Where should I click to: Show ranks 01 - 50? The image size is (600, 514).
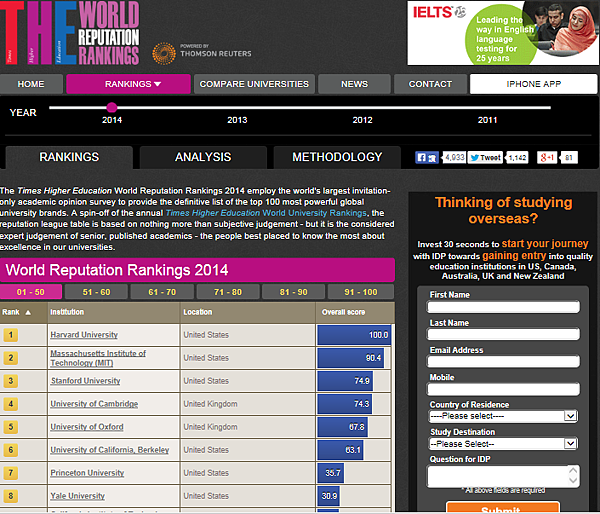click(31, 292)
